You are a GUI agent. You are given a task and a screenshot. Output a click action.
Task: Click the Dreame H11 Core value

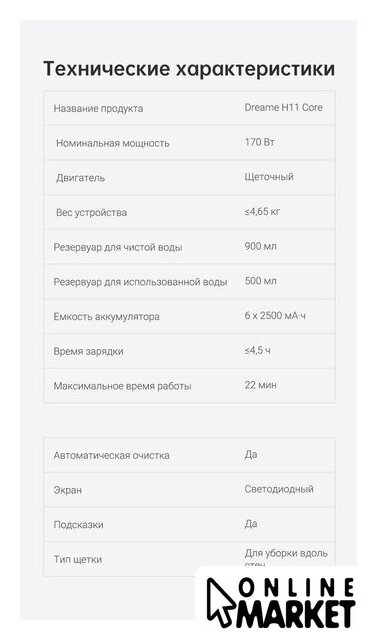284,107
